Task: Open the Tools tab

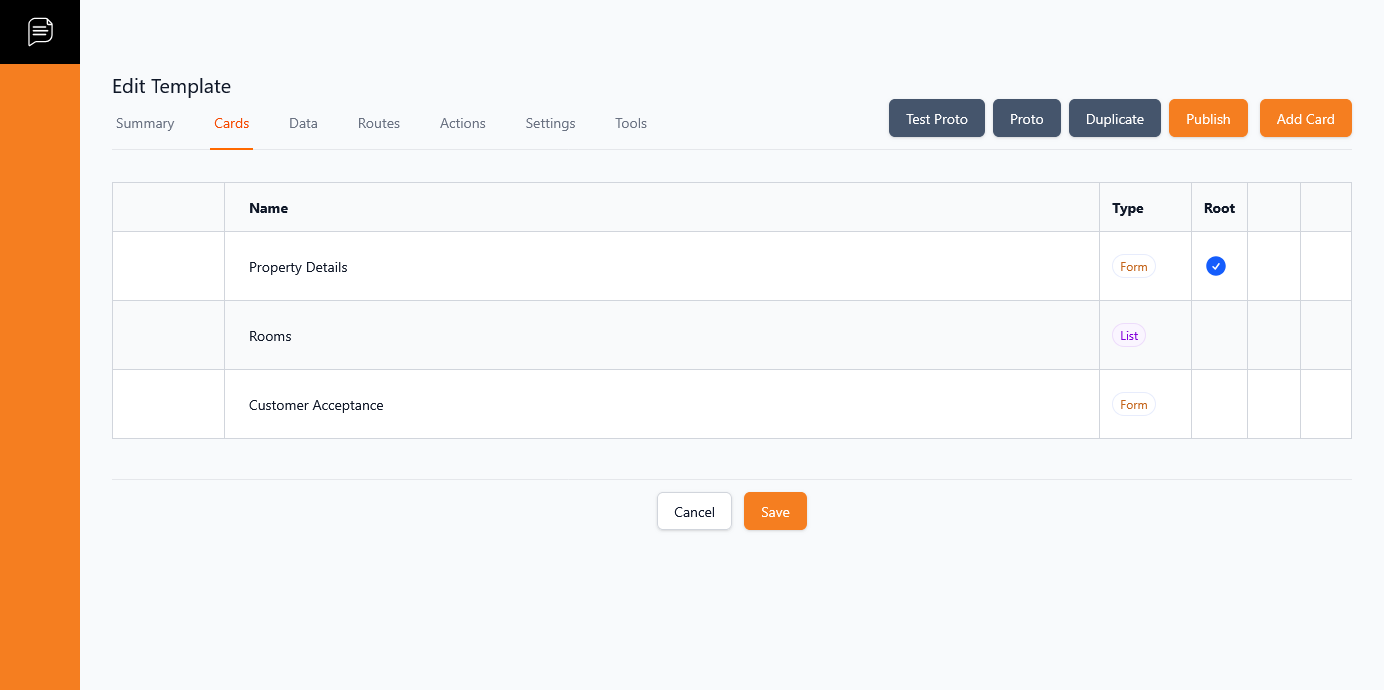Action: [x=631, y=123]
